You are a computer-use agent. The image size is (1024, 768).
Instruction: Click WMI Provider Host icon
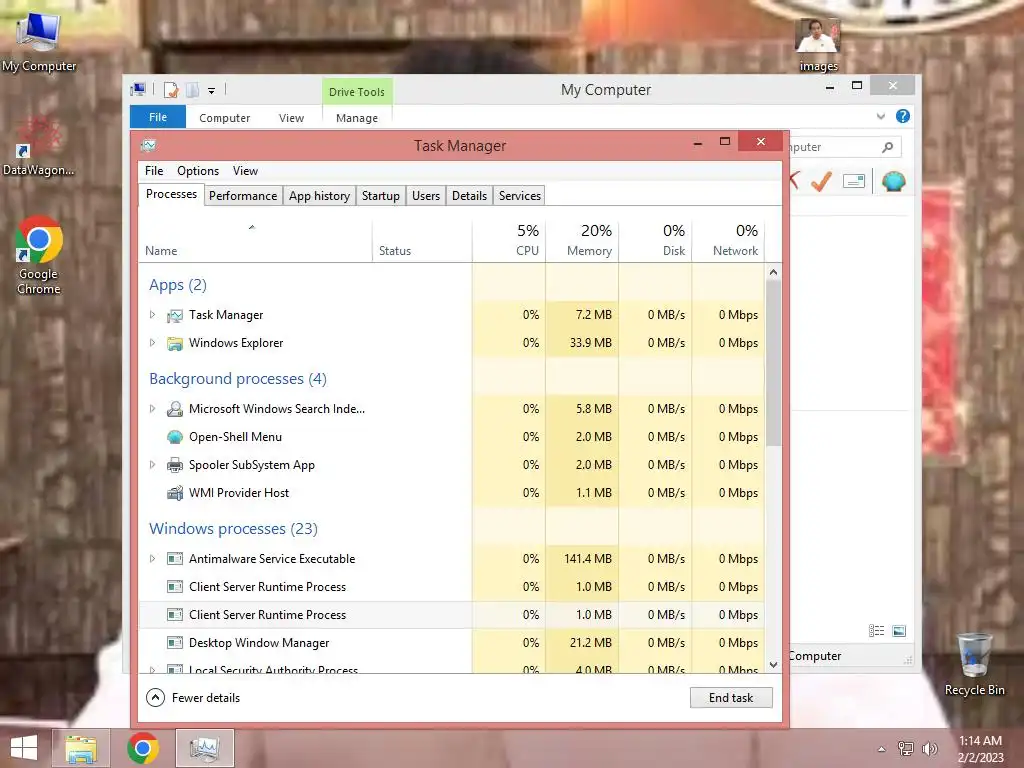174,493
